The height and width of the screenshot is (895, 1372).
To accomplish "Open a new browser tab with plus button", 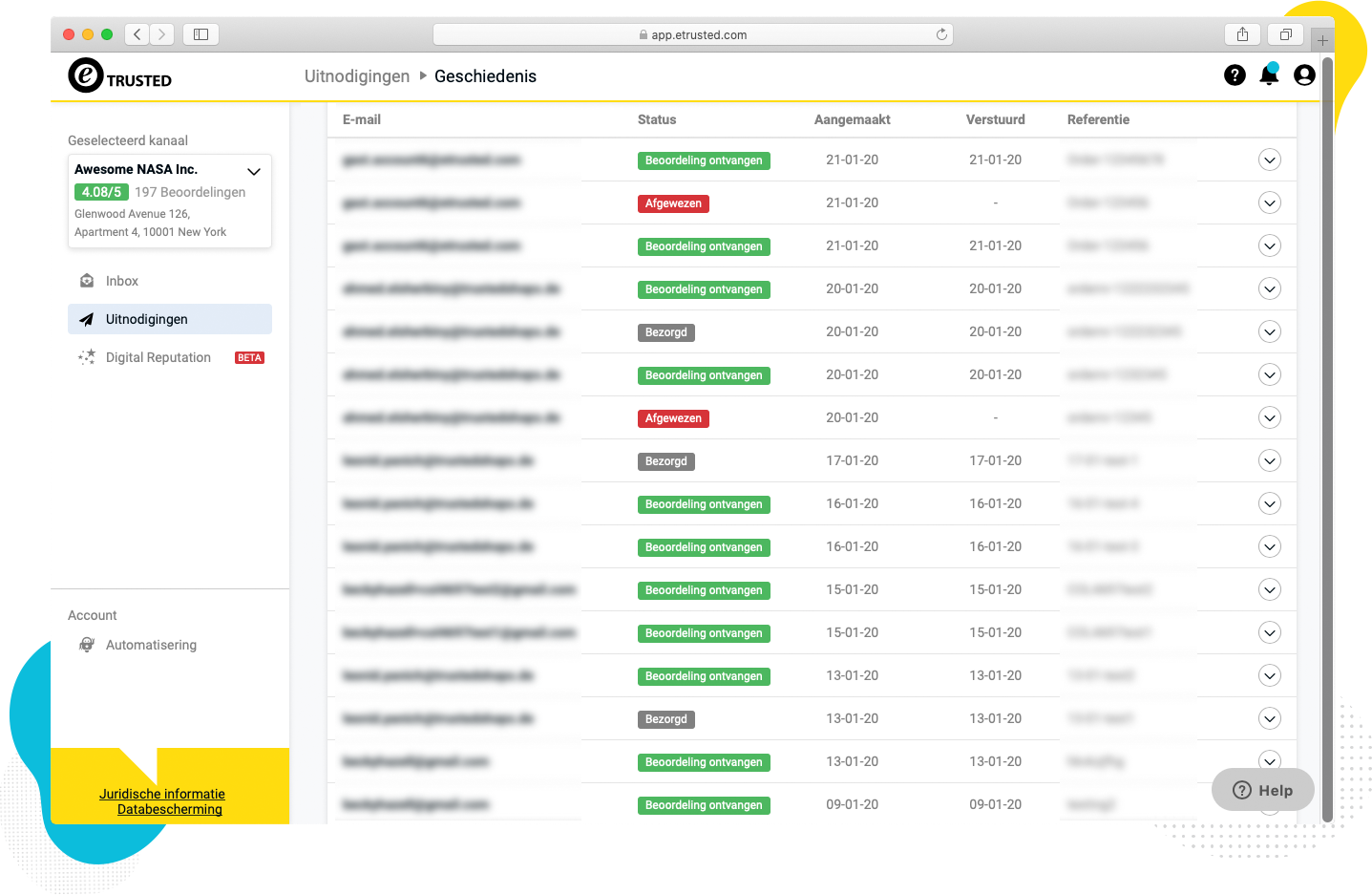I will (1322, 40).
